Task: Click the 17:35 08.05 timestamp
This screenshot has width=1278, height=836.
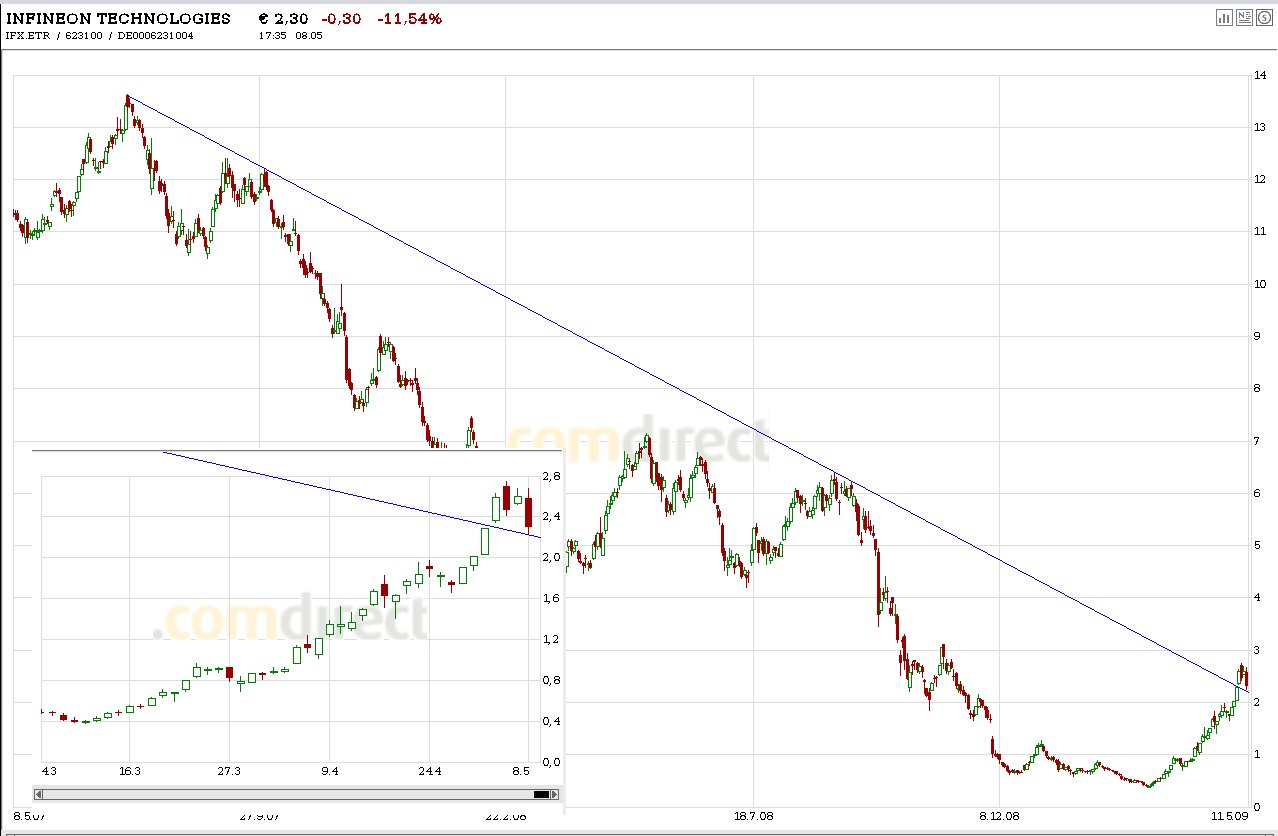Action: 289,35
